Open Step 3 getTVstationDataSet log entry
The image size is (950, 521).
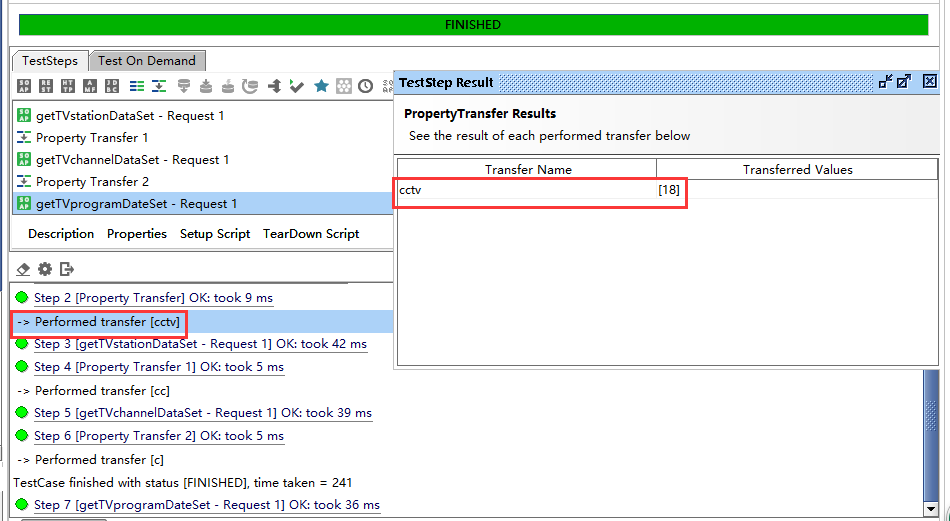tap(200, 344)
